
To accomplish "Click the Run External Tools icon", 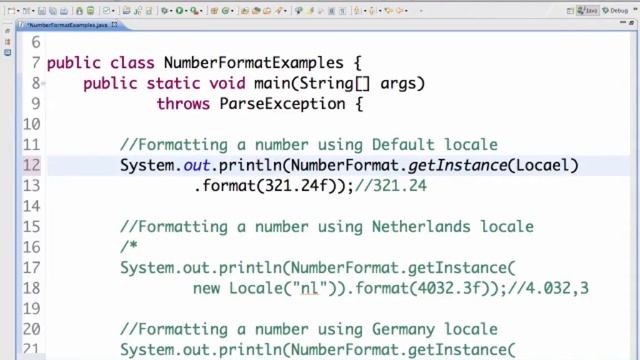I will click(194, 11).
